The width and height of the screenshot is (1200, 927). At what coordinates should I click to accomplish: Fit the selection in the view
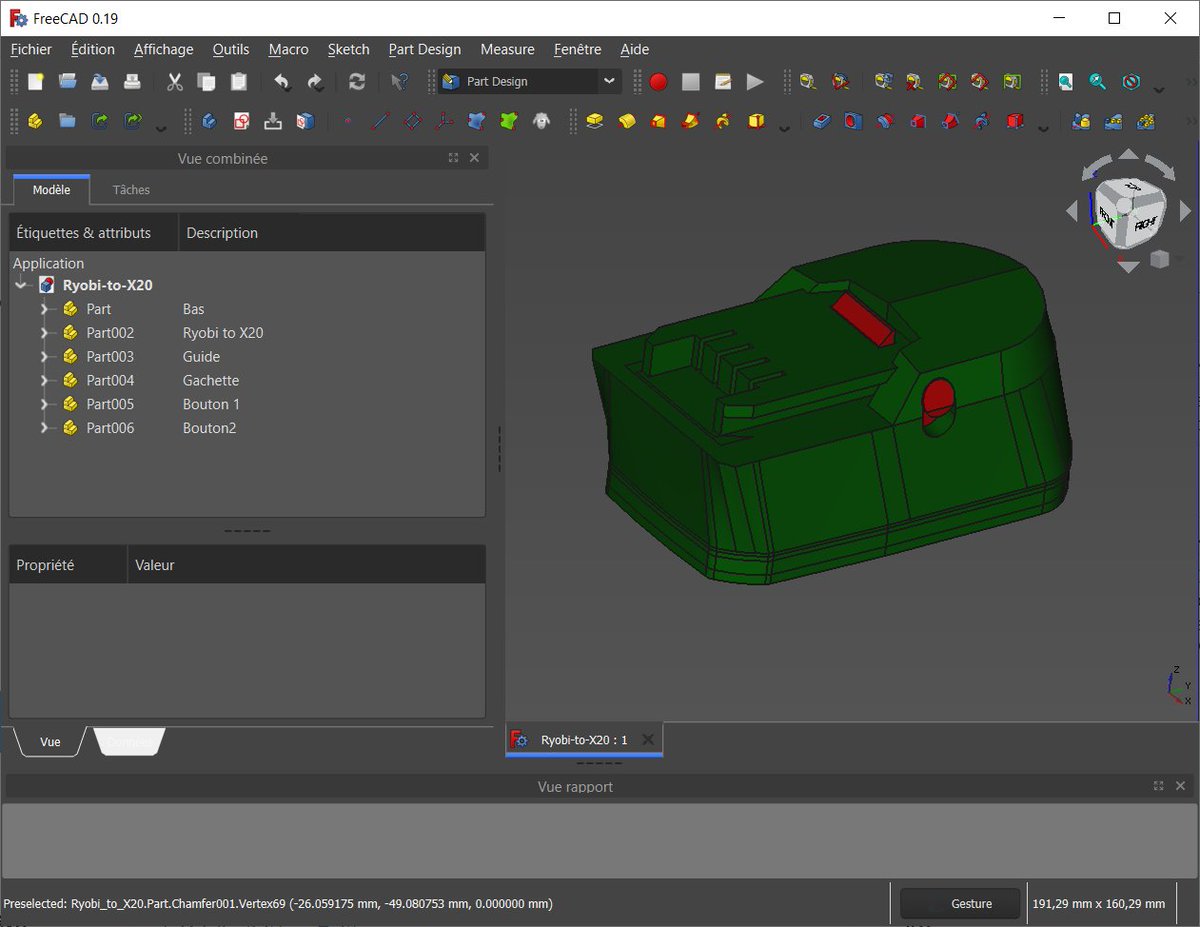point(1098,82)
